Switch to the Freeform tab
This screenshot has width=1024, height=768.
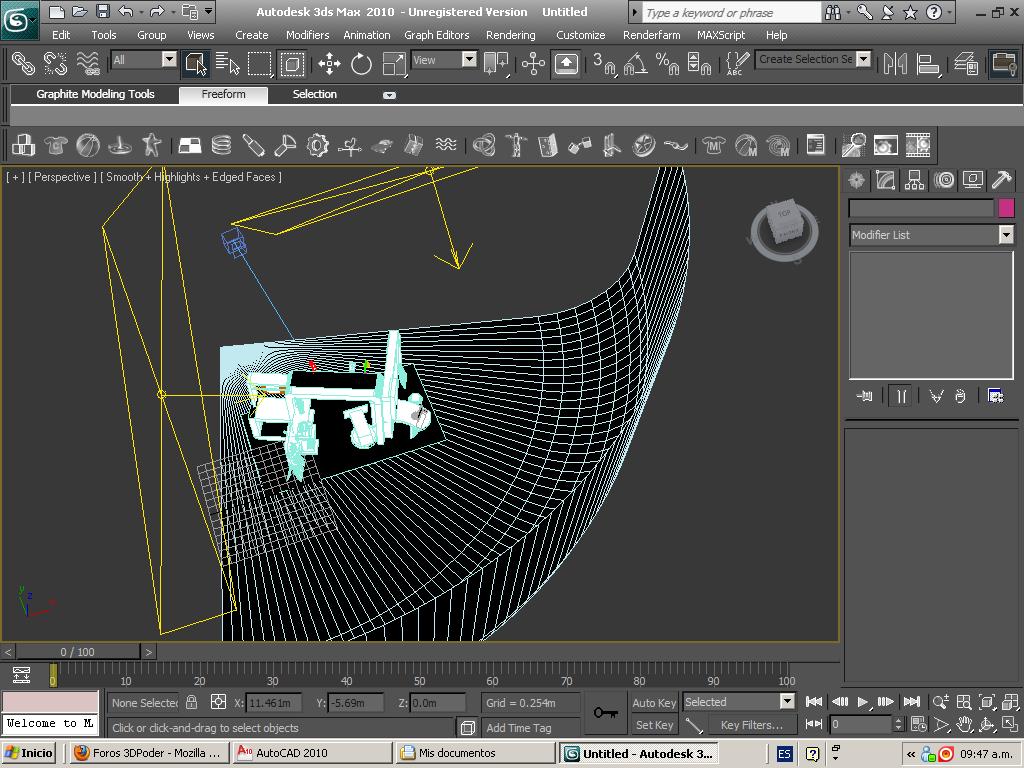(x=223, y=95)
